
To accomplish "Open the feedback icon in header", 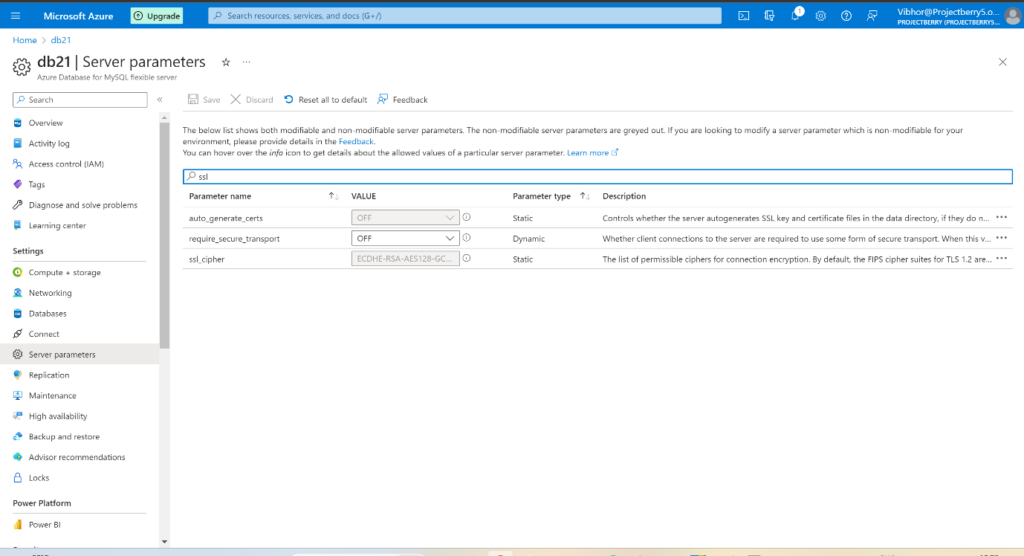I will (872, 16).
